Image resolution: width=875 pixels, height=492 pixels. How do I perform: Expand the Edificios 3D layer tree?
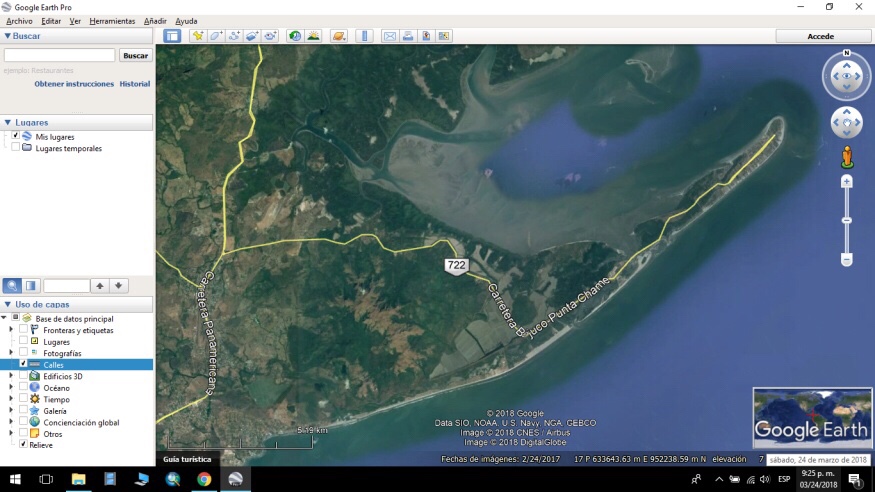click(x=11, y=376)
